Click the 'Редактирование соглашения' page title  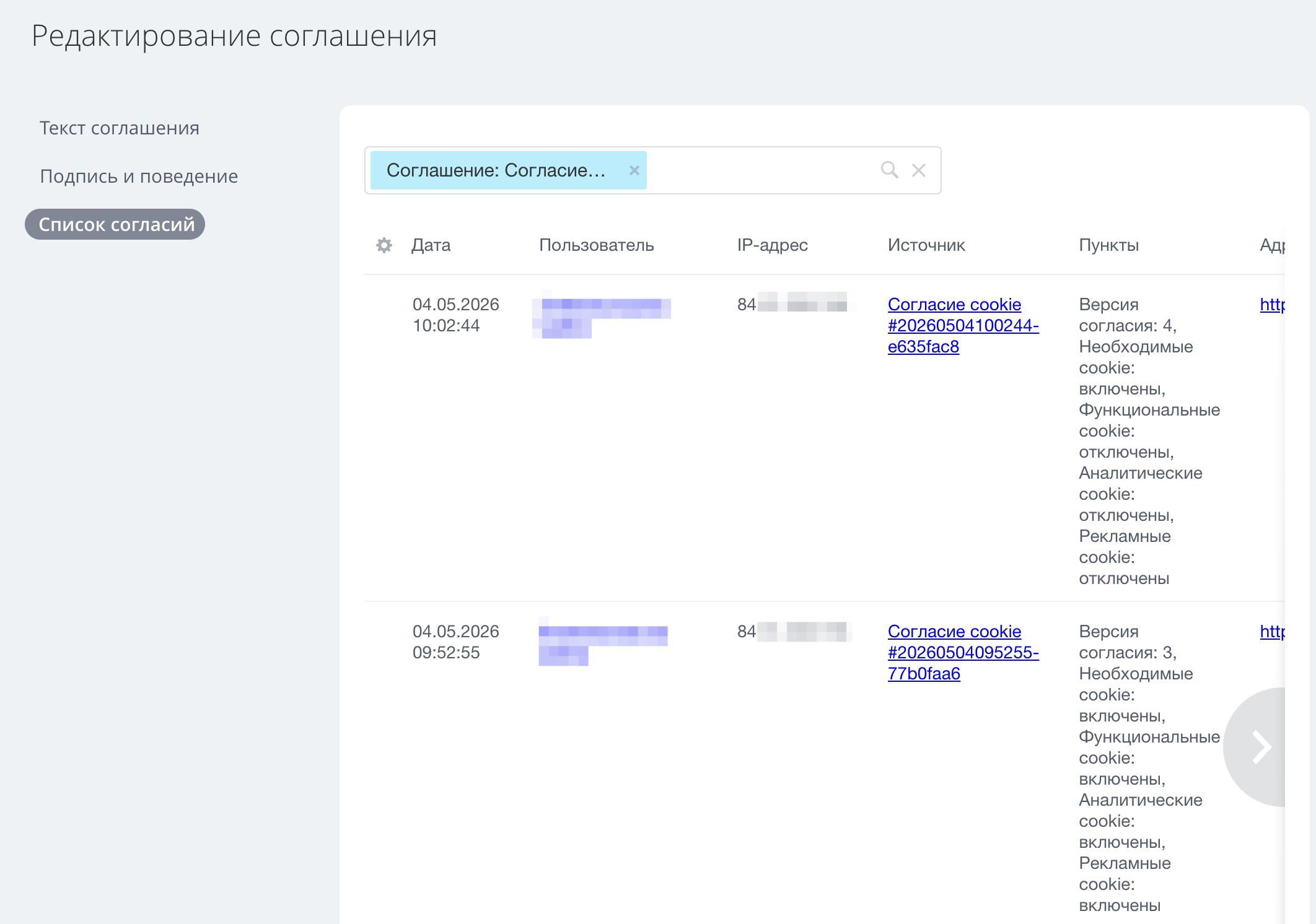[x=234, y=36]
